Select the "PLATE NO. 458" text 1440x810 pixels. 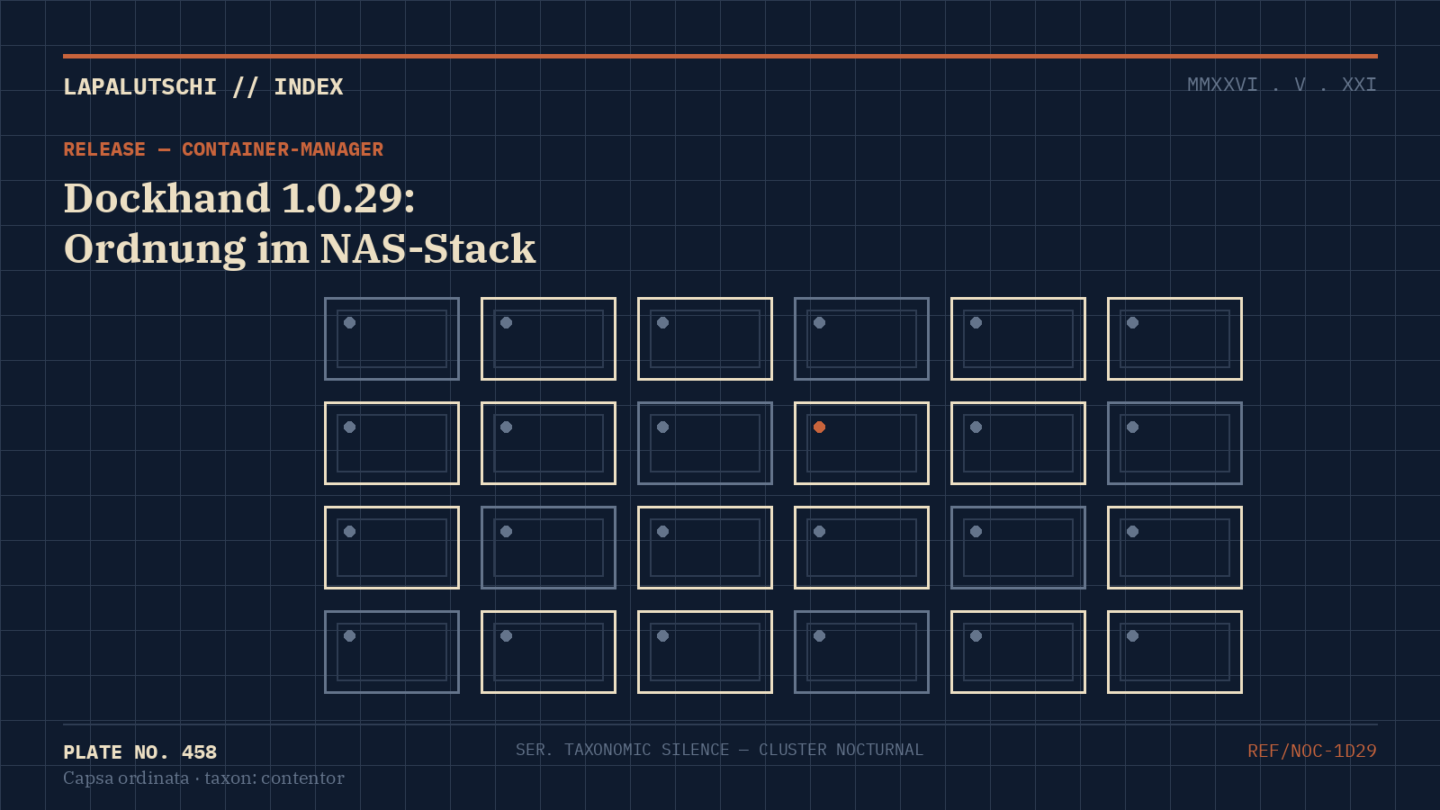pyautogui.click(x=140, y=752)
